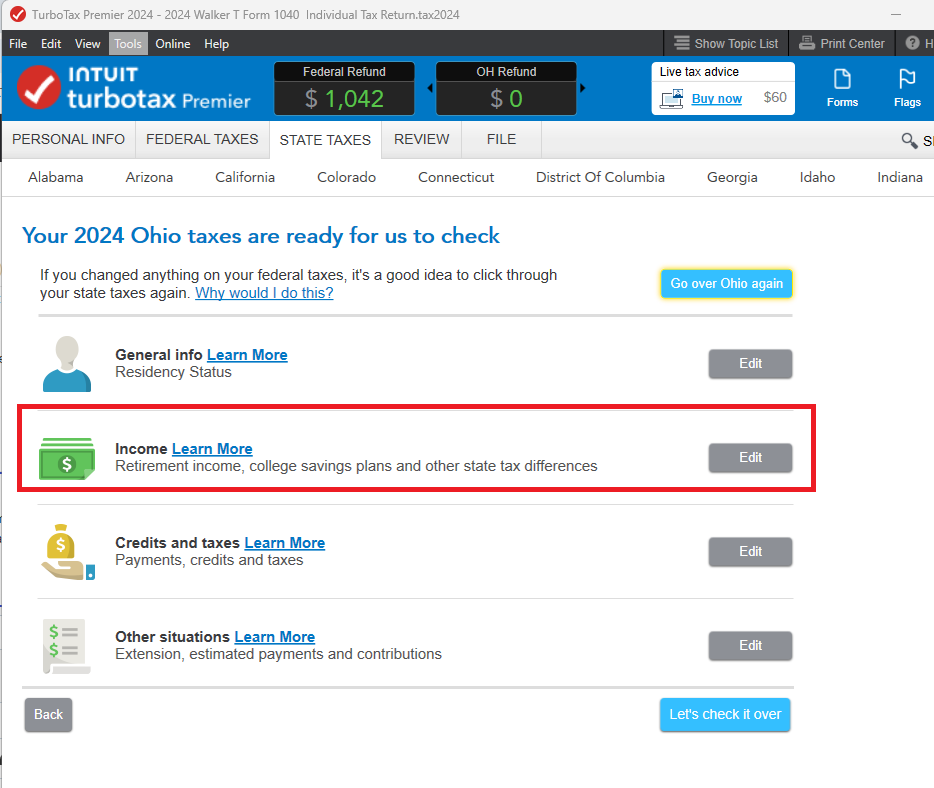Viewport: 934px width, 788px height.
Task: Open Learn More for Income
Action: coord(212,449)
